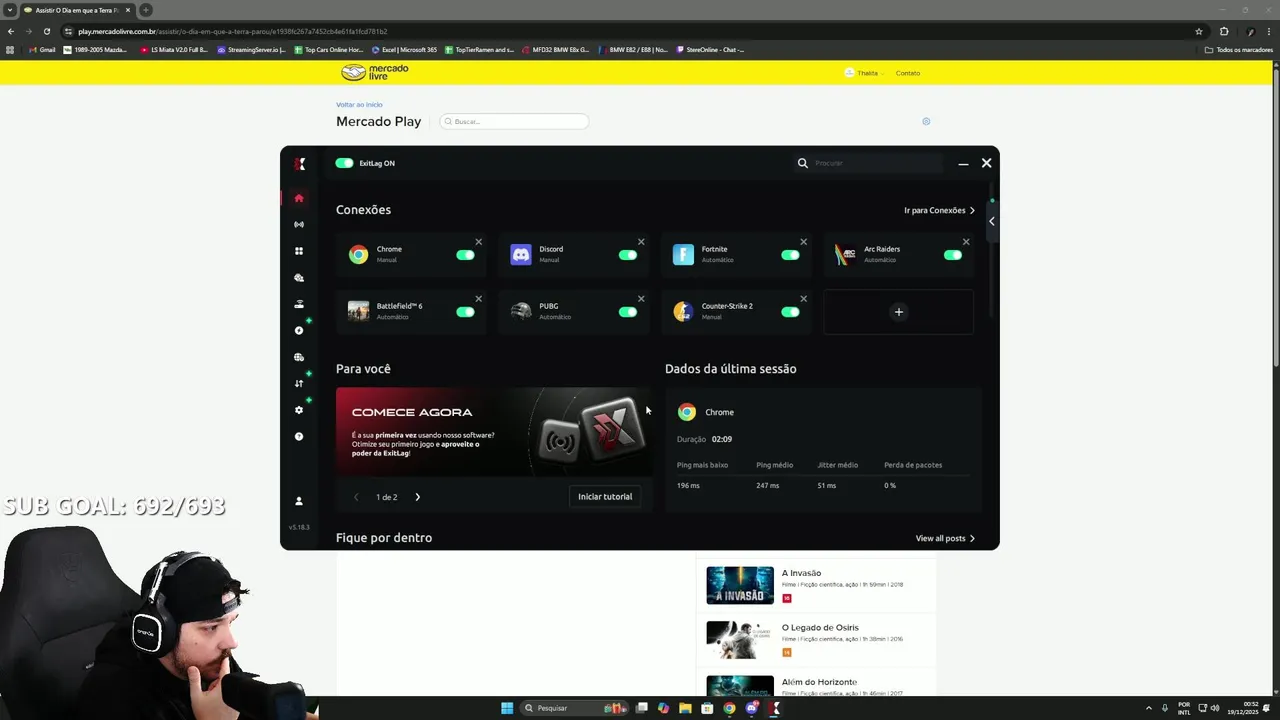Reload the page in the Chrome toolbar
1280x720 pixels.
click(47, 31)
